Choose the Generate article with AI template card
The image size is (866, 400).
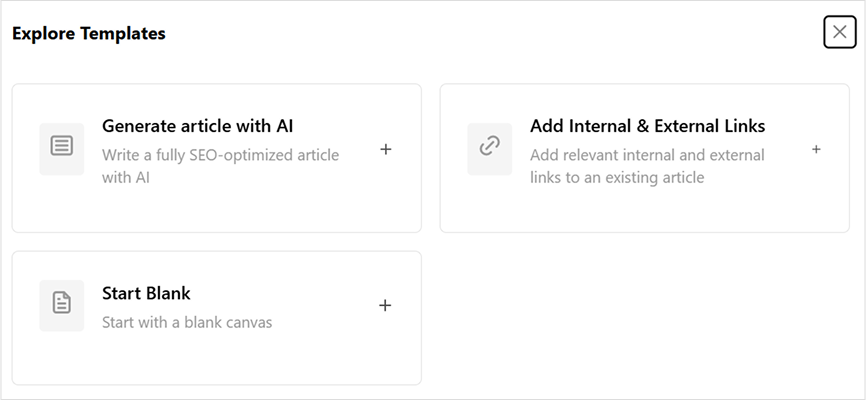[x=216, y=158]
